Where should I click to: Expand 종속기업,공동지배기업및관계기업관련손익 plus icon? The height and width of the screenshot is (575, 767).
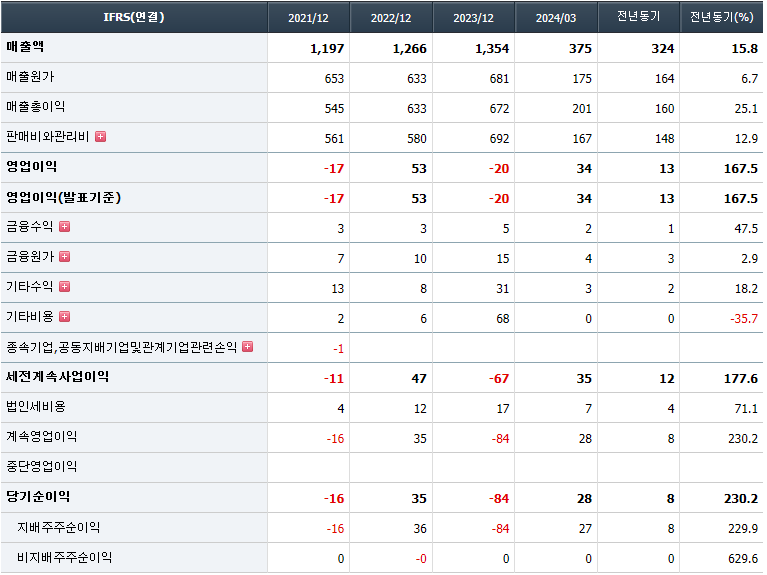pyautogui.click(x=248, y=346)
